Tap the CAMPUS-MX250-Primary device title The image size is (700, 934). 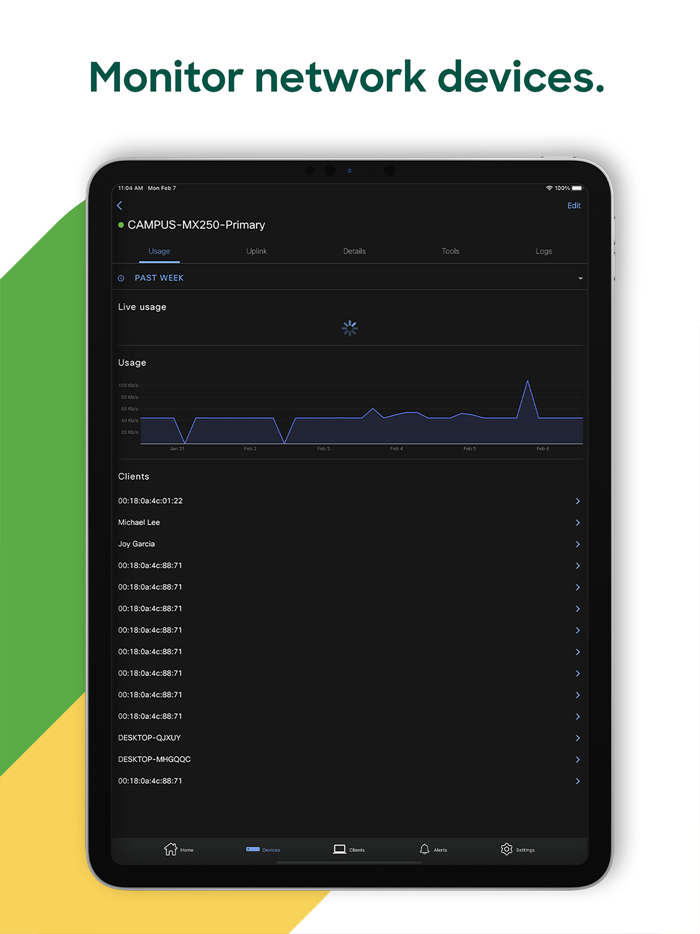[196, 225]
